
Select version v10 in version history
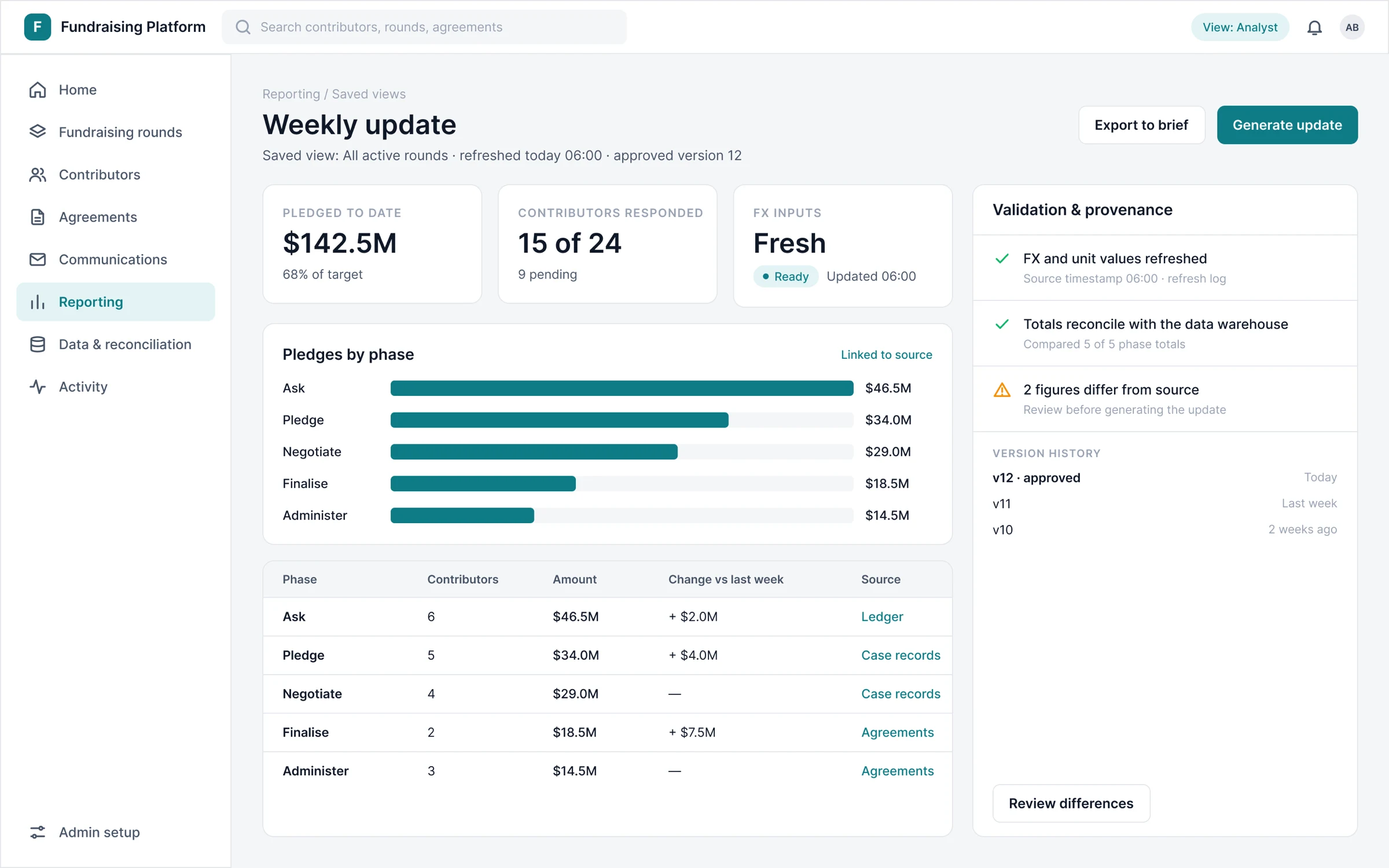point(1164,529)
